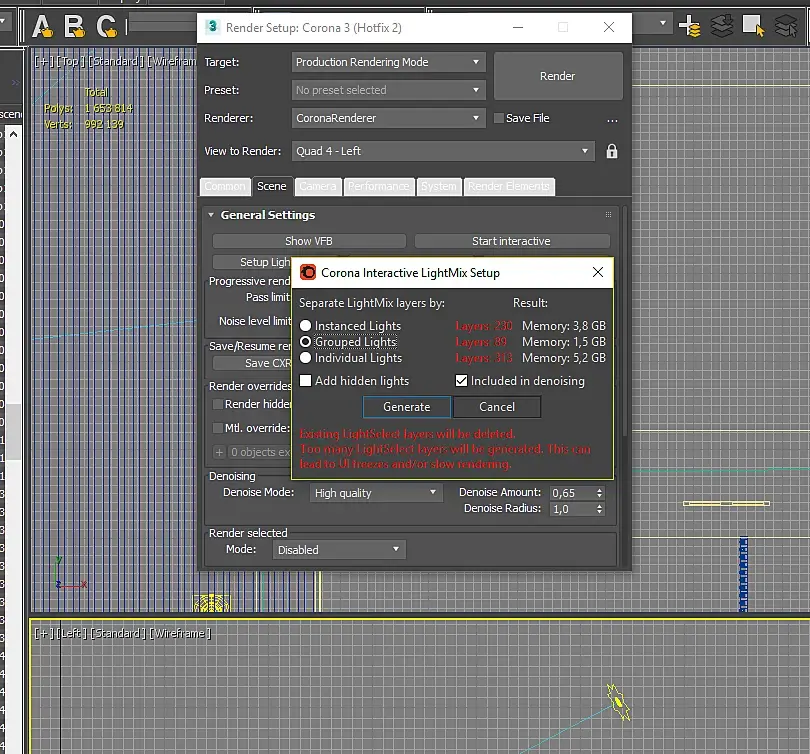Switch to the Camera tab

[x=318, y=186]
